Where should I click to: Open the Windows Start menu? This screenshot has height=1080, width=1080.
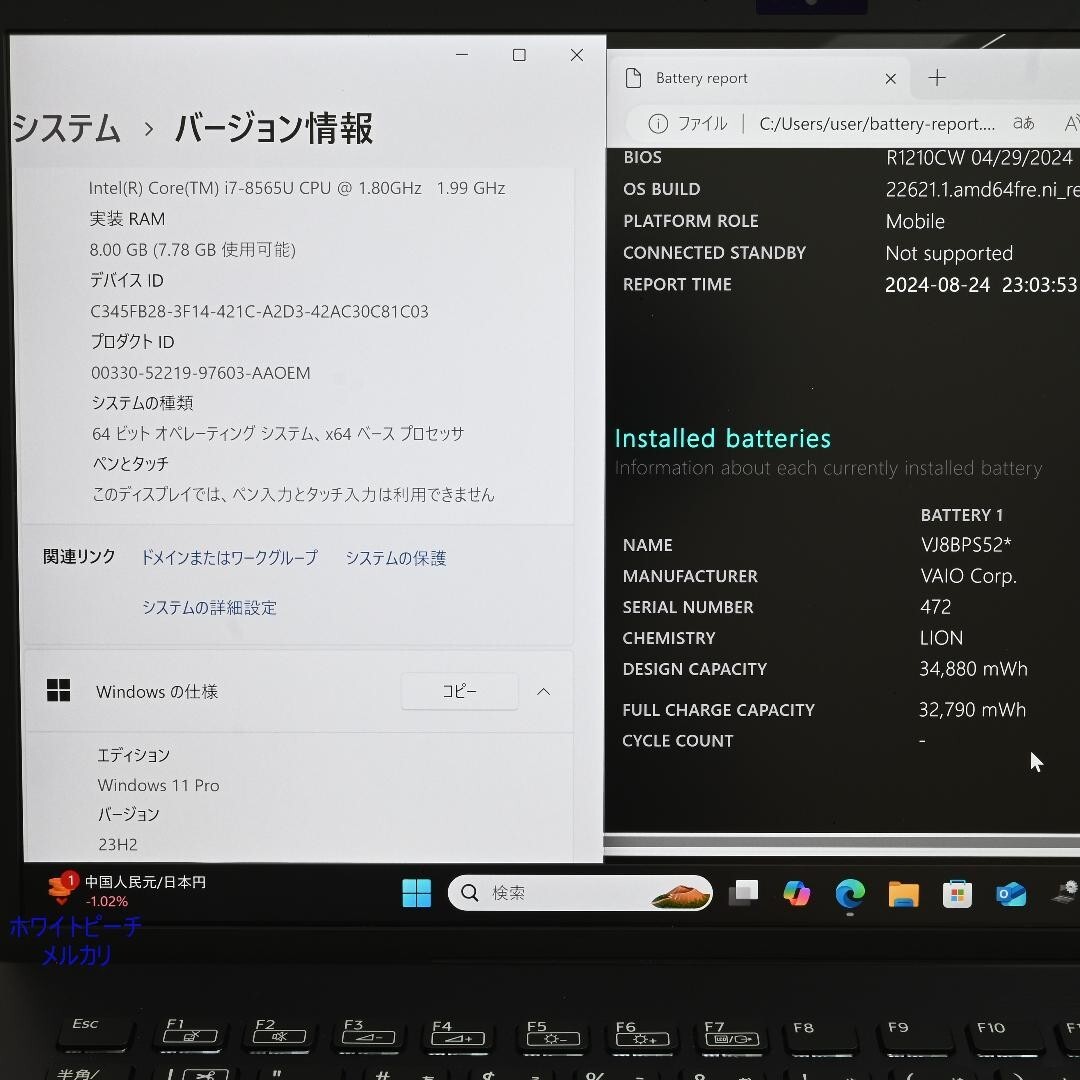click(417, 893)
